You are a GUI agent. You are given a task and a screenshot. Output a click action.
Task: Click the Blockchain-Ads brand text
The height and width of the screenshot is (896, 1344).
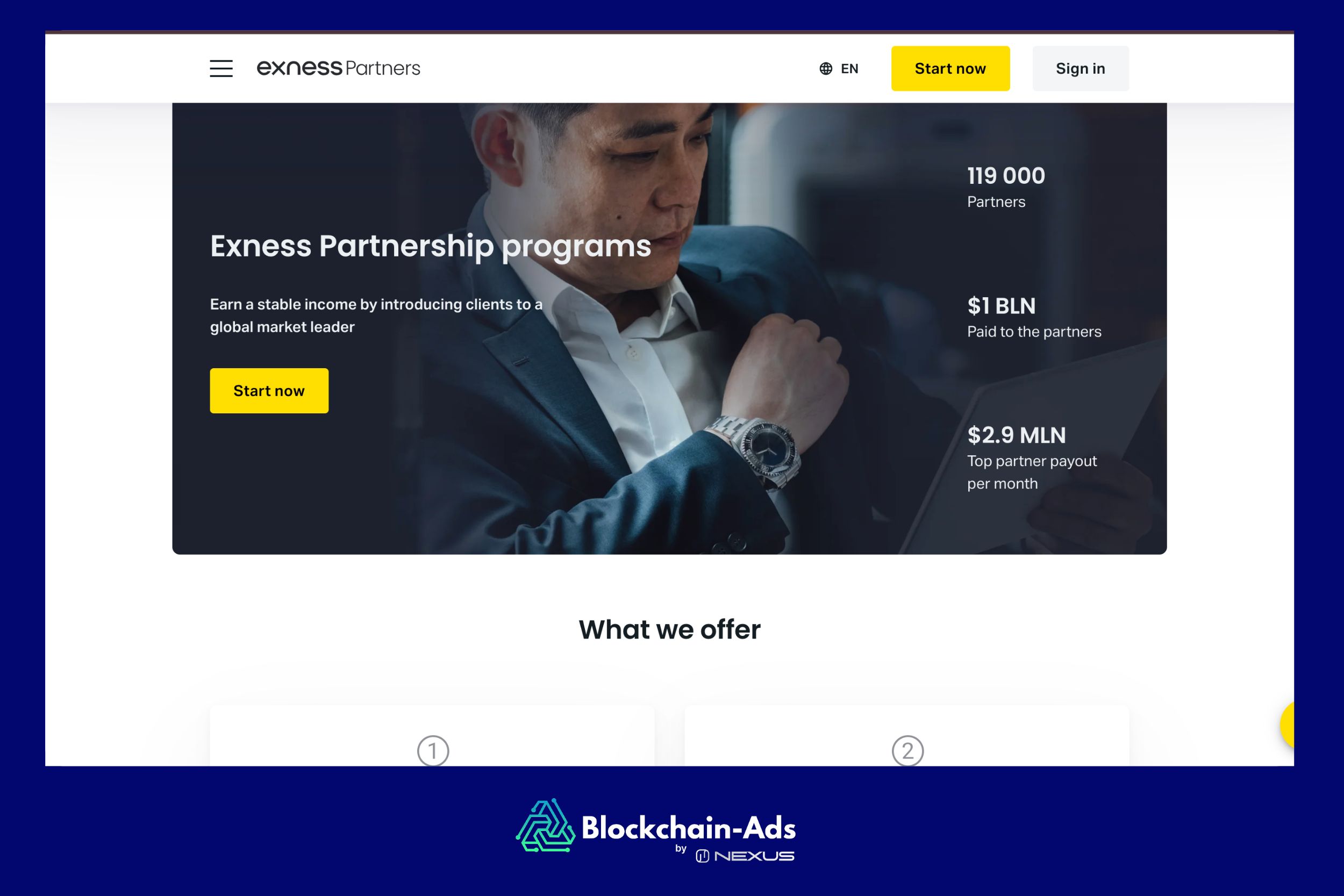click(x=688, y=828)
